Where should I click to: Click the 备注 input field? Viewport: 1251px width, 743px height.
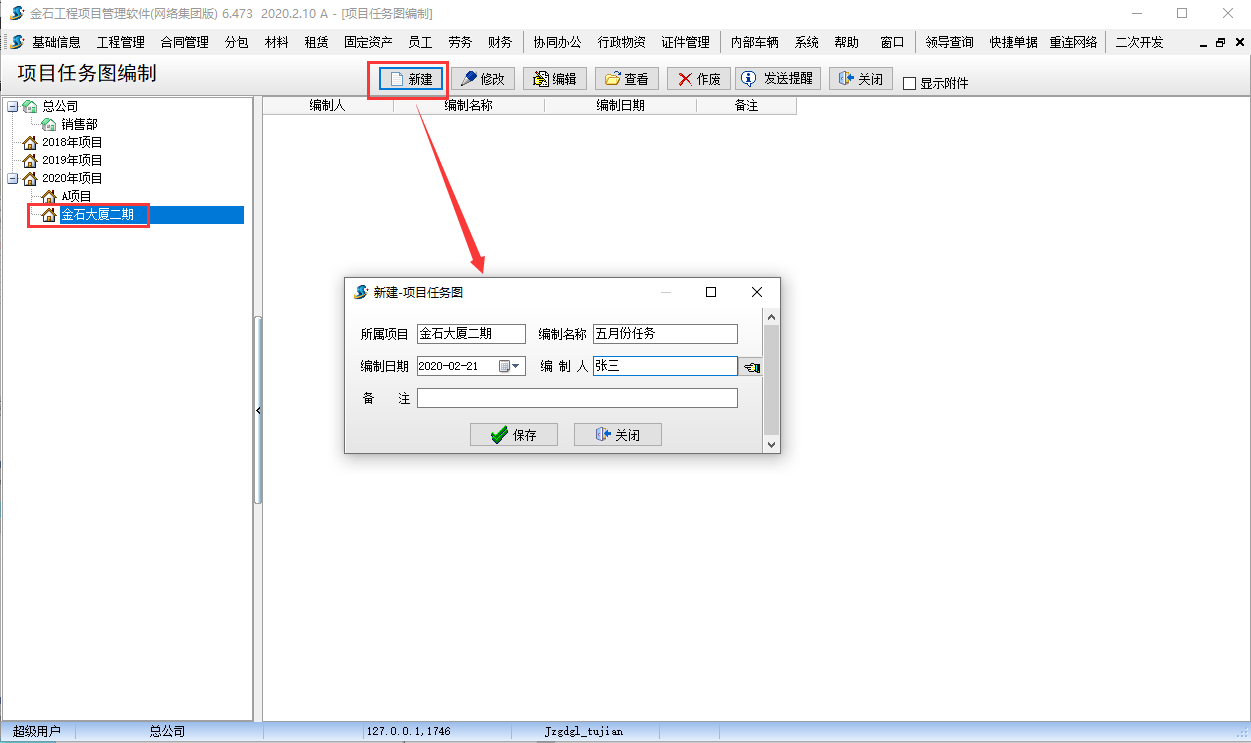point(577,399)
